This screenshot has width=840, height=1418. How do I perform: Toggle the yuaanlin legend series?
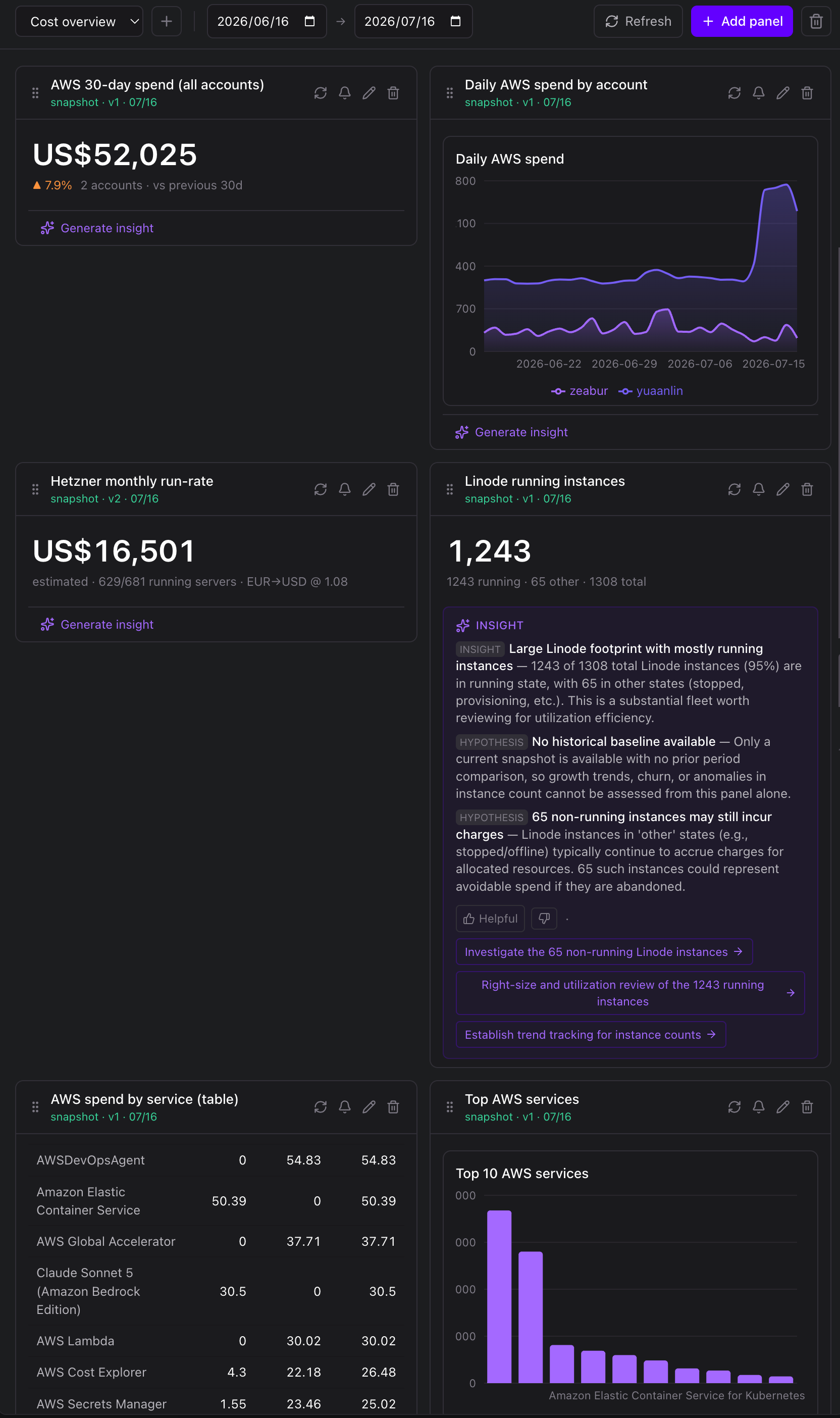(x=651, y=391)
